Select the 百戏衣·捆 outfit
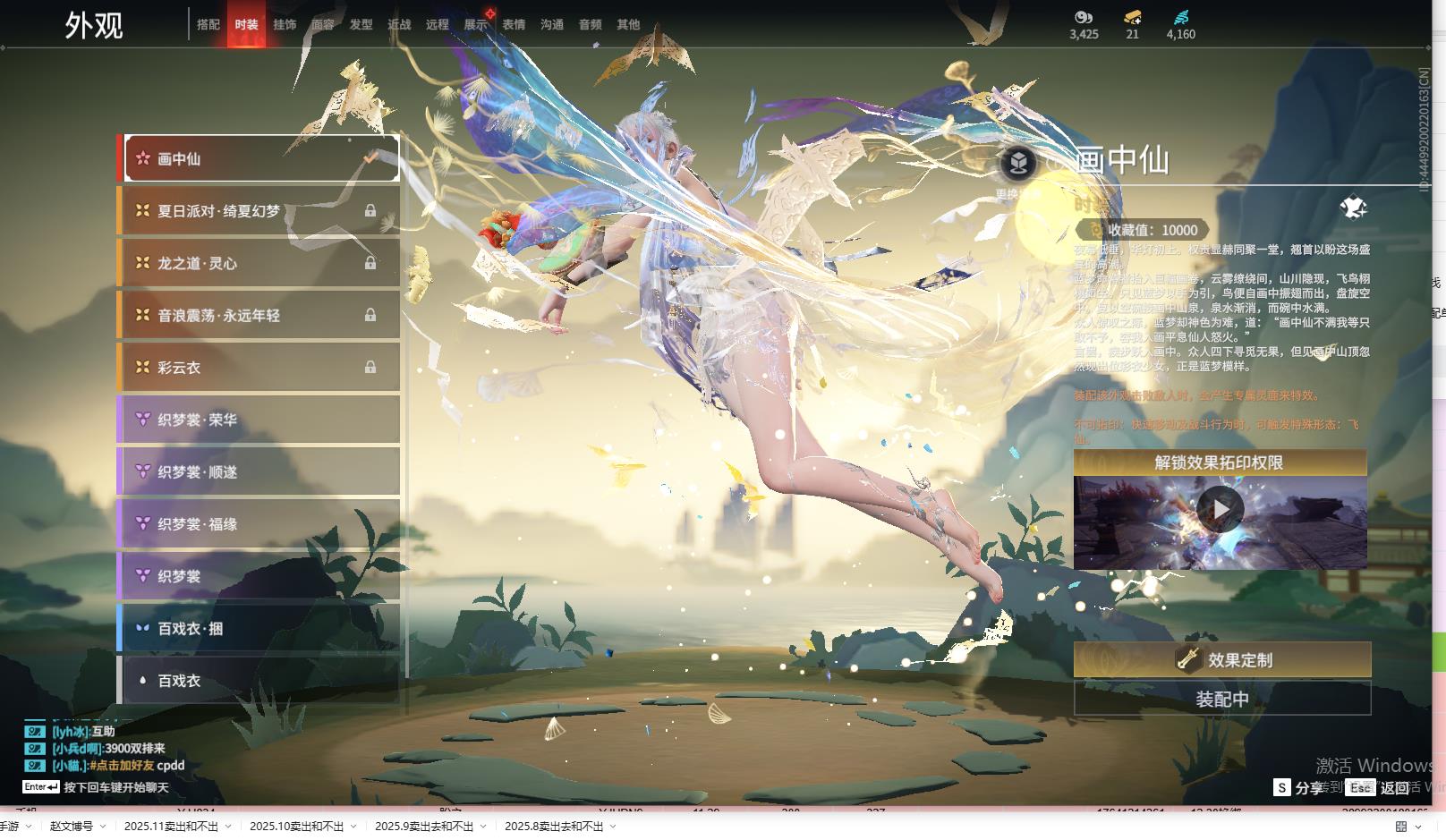The image size is (1446, 840). 259,628
